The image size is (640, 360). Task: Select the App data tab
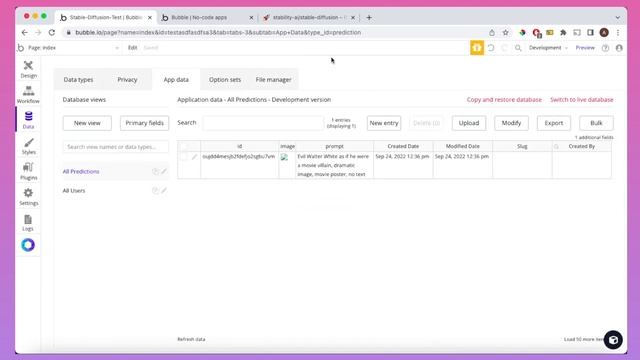point(176,80)
